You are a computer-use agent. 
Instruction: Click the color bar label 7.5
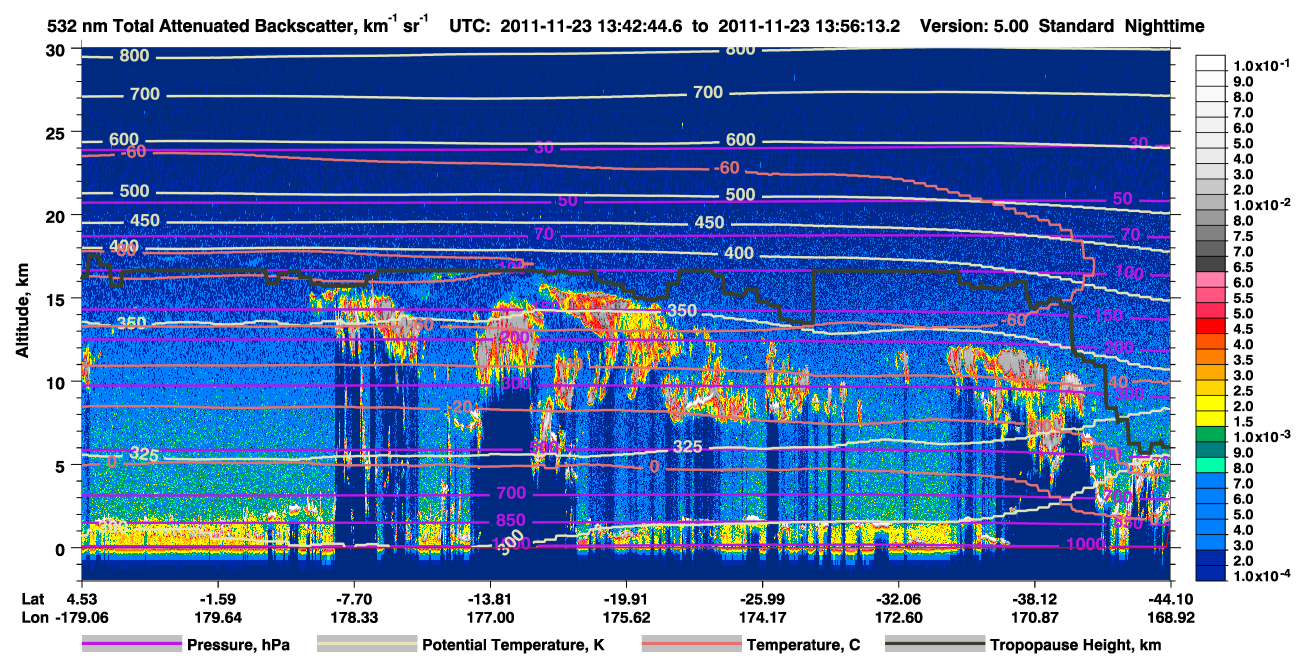[x=1245, y=237]
